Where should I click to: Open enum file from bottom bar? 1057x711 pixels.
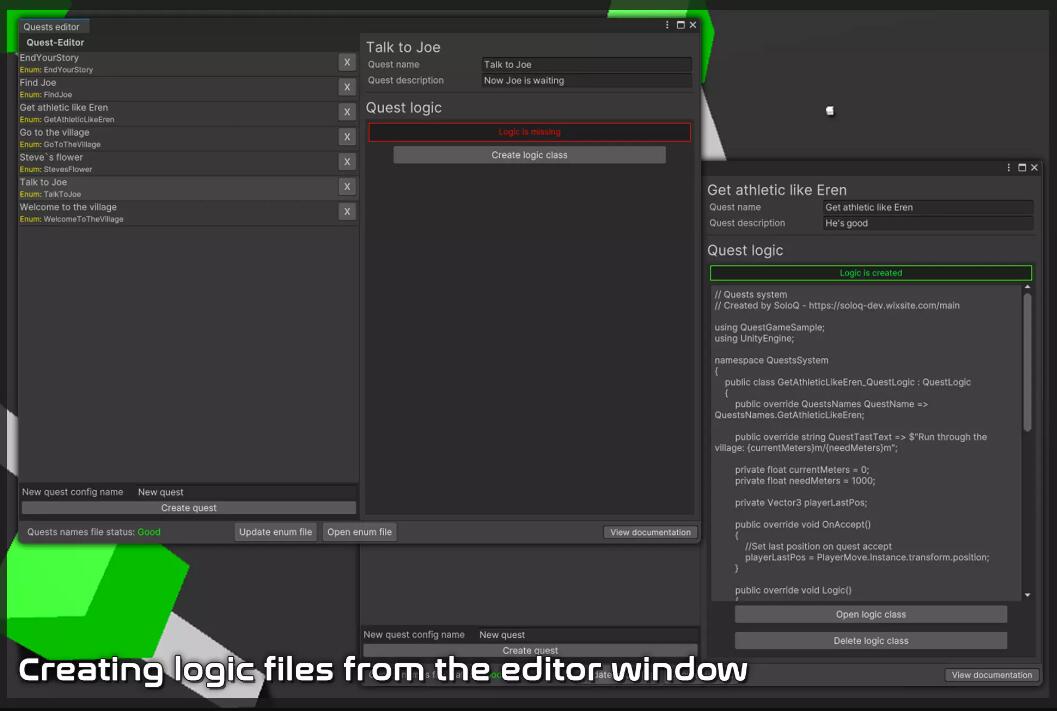[360, 532]
